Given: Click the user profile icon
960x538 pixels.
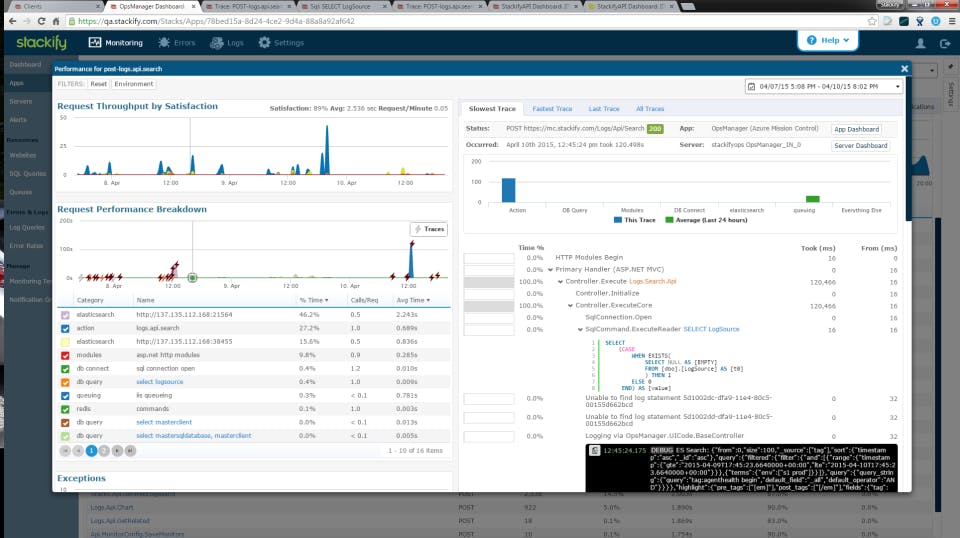Looking at the screenshot, I should point(920,43).
